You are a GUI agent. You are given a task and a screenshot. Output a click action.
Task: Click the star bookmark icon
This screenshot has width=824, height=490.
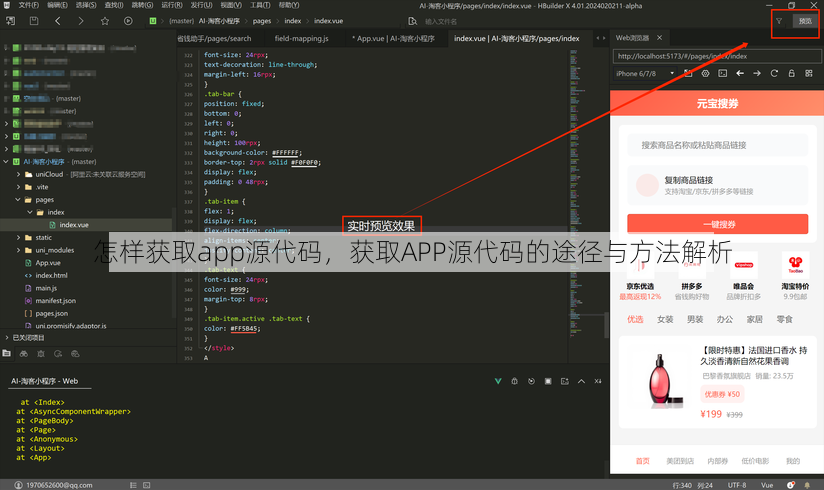pos(105,21)
